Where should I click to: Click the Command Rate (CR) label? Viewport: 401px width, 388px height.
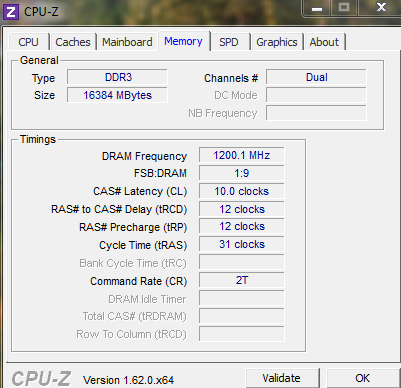pos(138,281)
